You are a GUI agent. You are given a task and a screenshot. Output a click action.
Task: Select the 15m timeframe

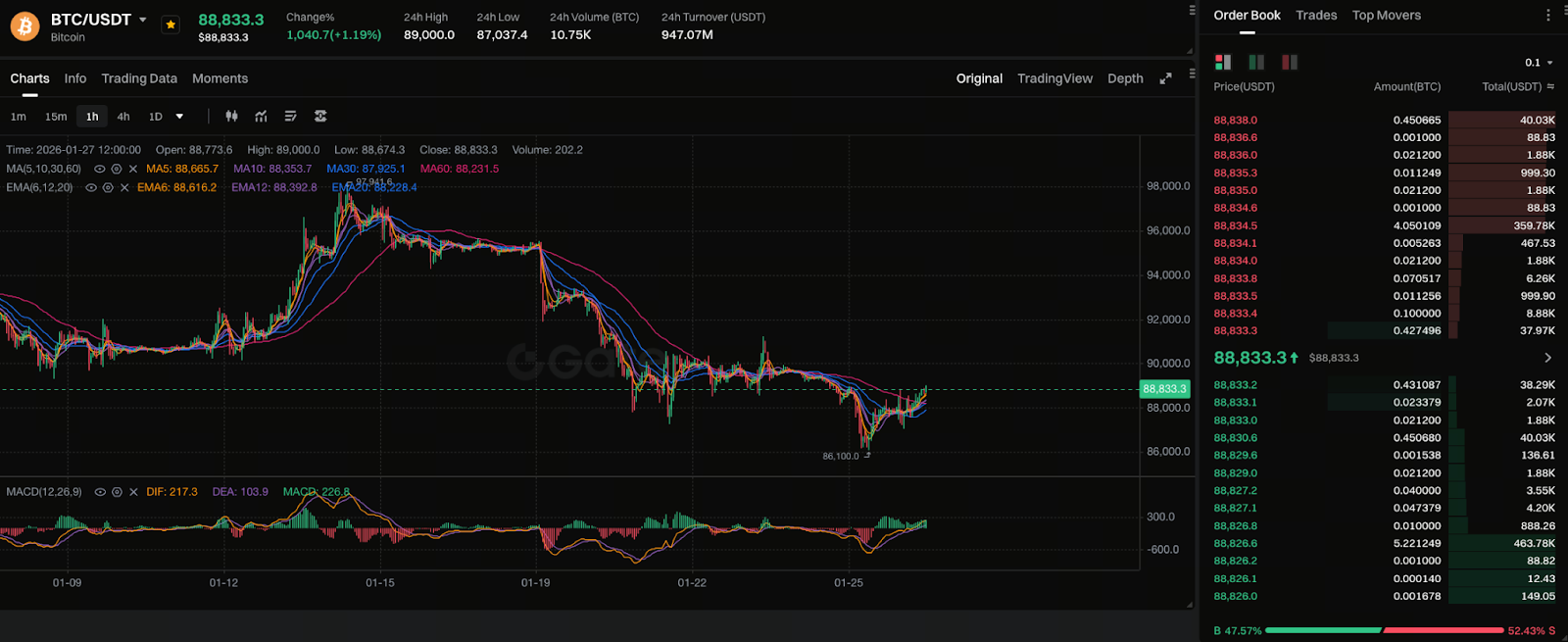click(56, 117)
